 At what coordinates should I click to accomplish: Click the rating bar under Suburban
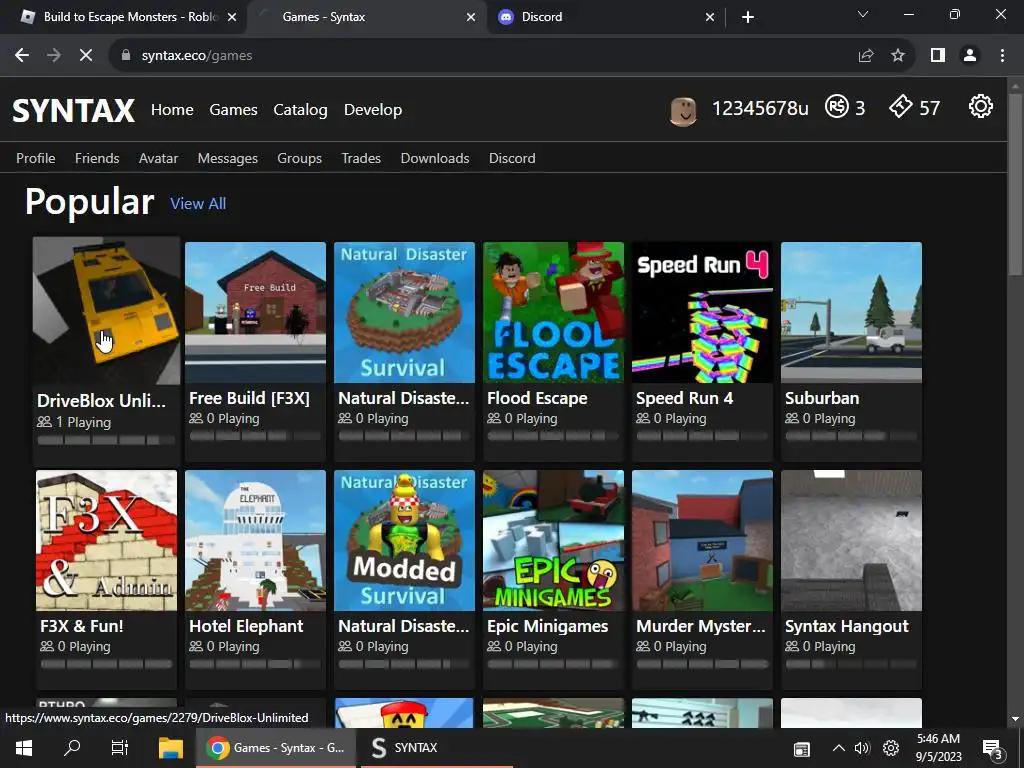point(851,436)
